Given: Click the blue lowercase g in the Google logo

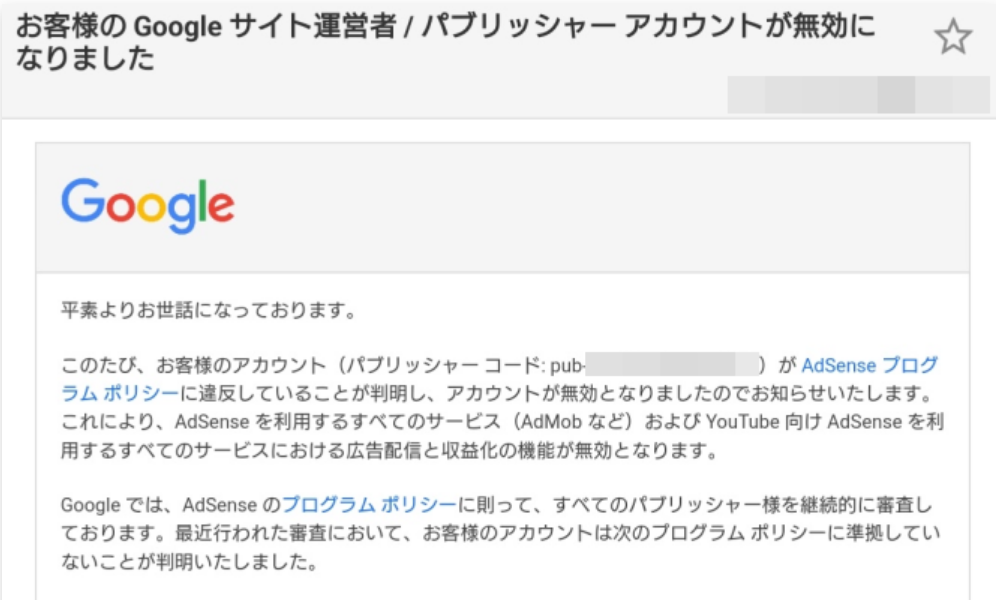Looking at the screenshot, I should 181,213.
